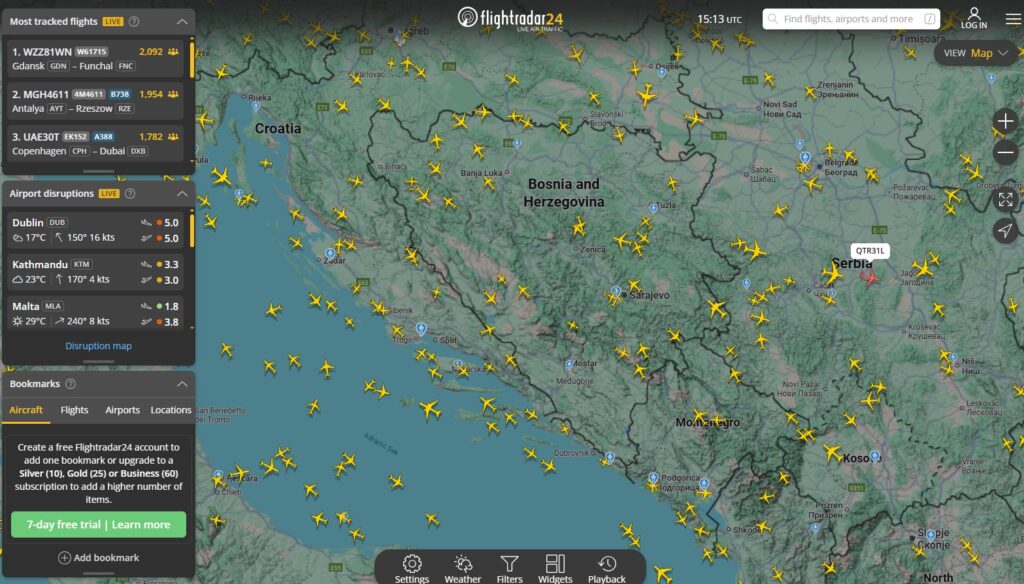Viewport: 1024px width, 584px height.
Task: Collapse the Bookmarks panel
Action: click(x=182, y=384)
